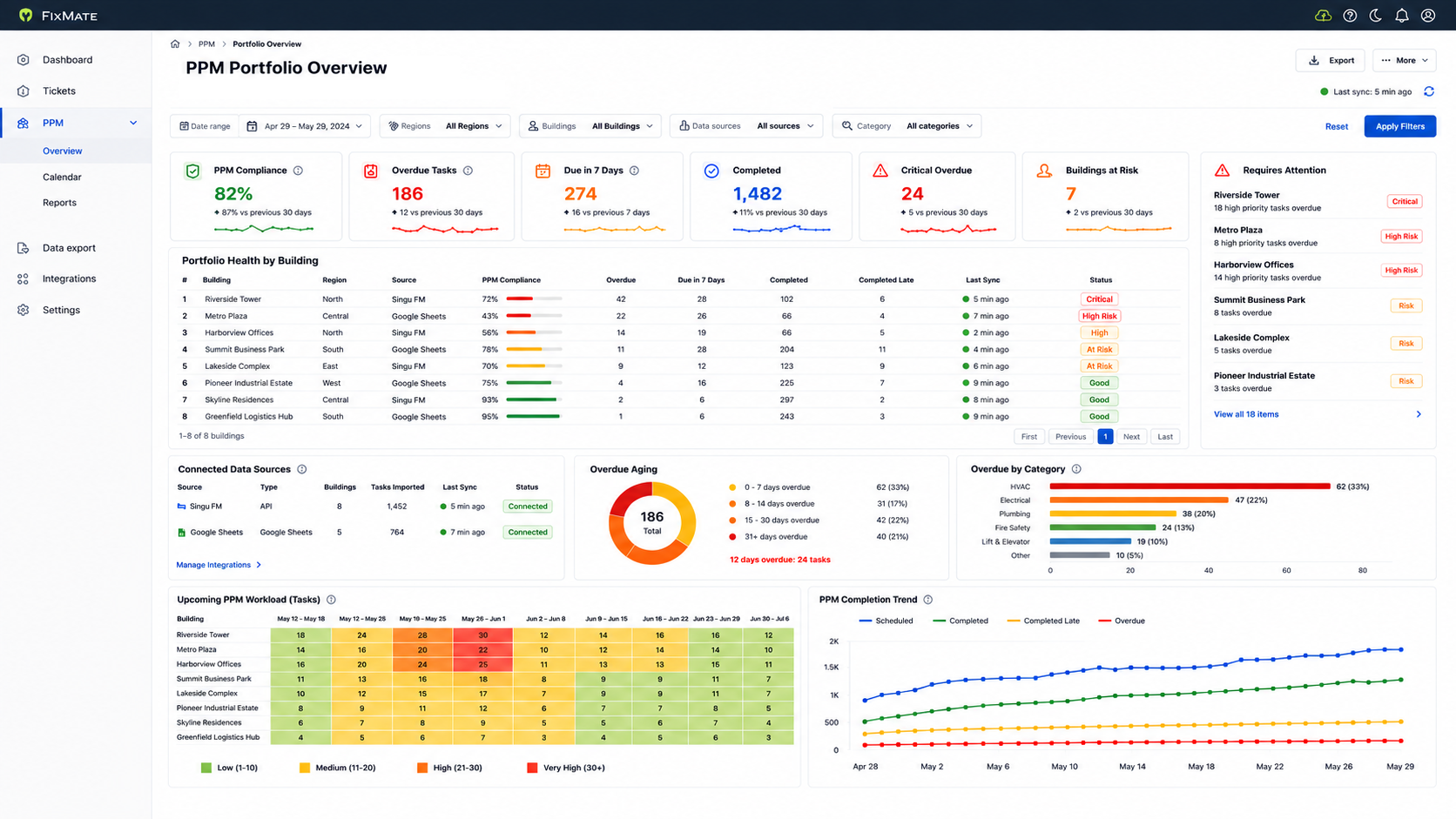Viewport: 1456px width, 819px height.
Task: Click the Last pagination button
Action: (1165, 437)
